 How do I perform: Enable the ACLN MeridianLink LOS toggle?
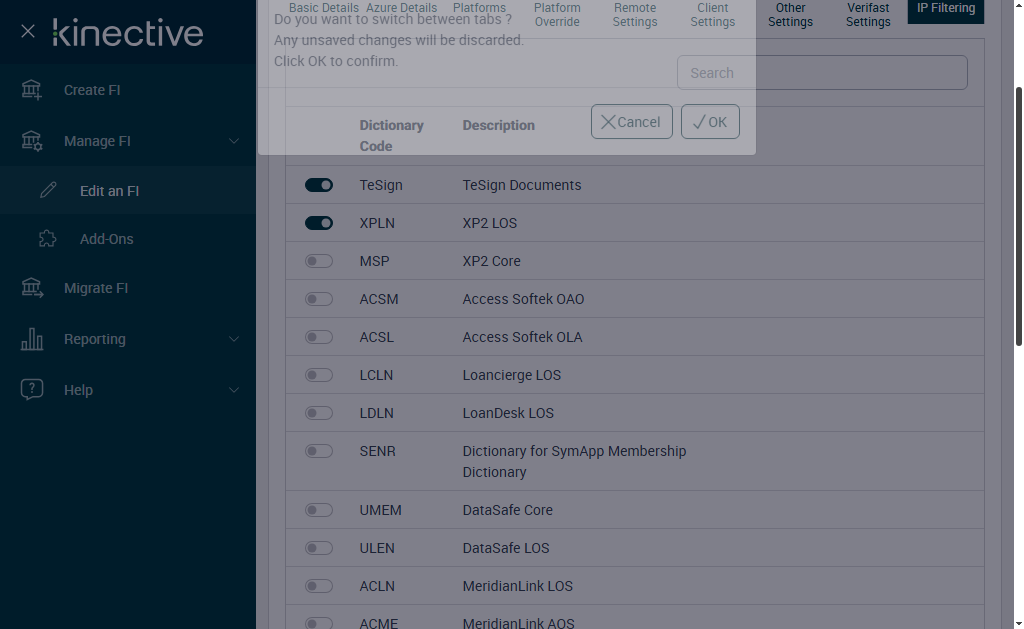click(x=319, y=586)
